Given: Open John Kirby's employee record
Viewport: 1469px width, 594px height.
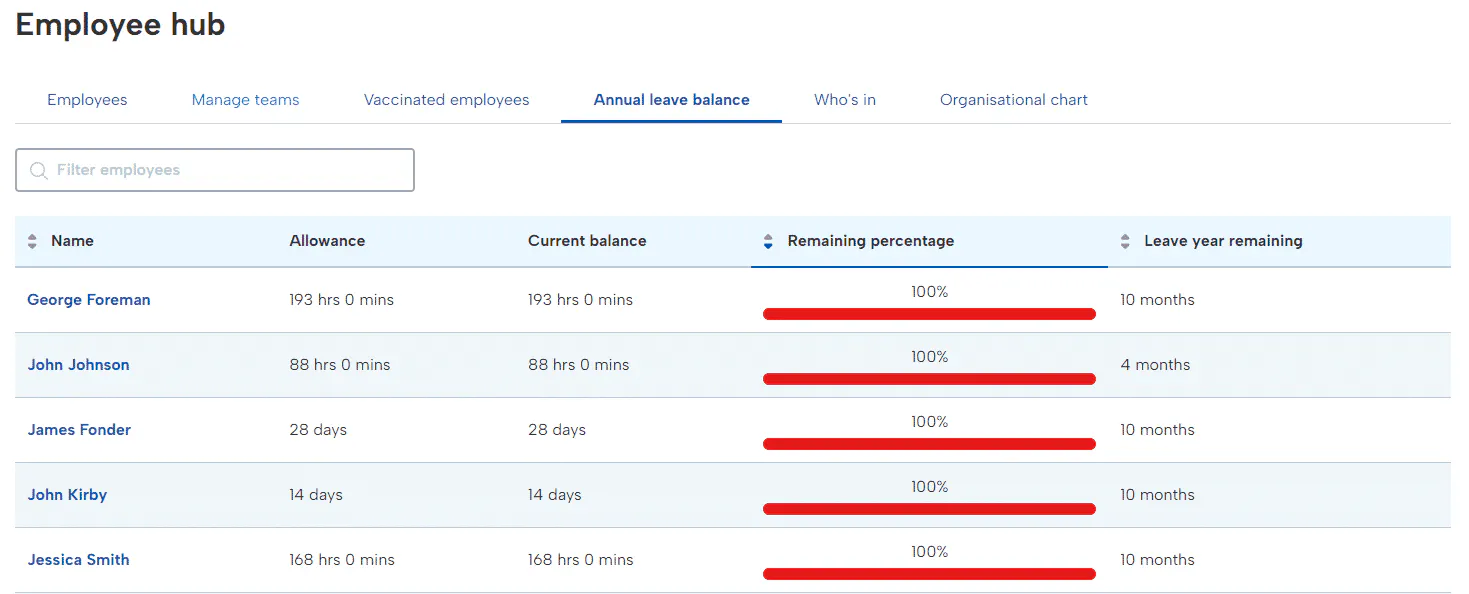Looking at the screenshot, I should [x=67, y=495].
